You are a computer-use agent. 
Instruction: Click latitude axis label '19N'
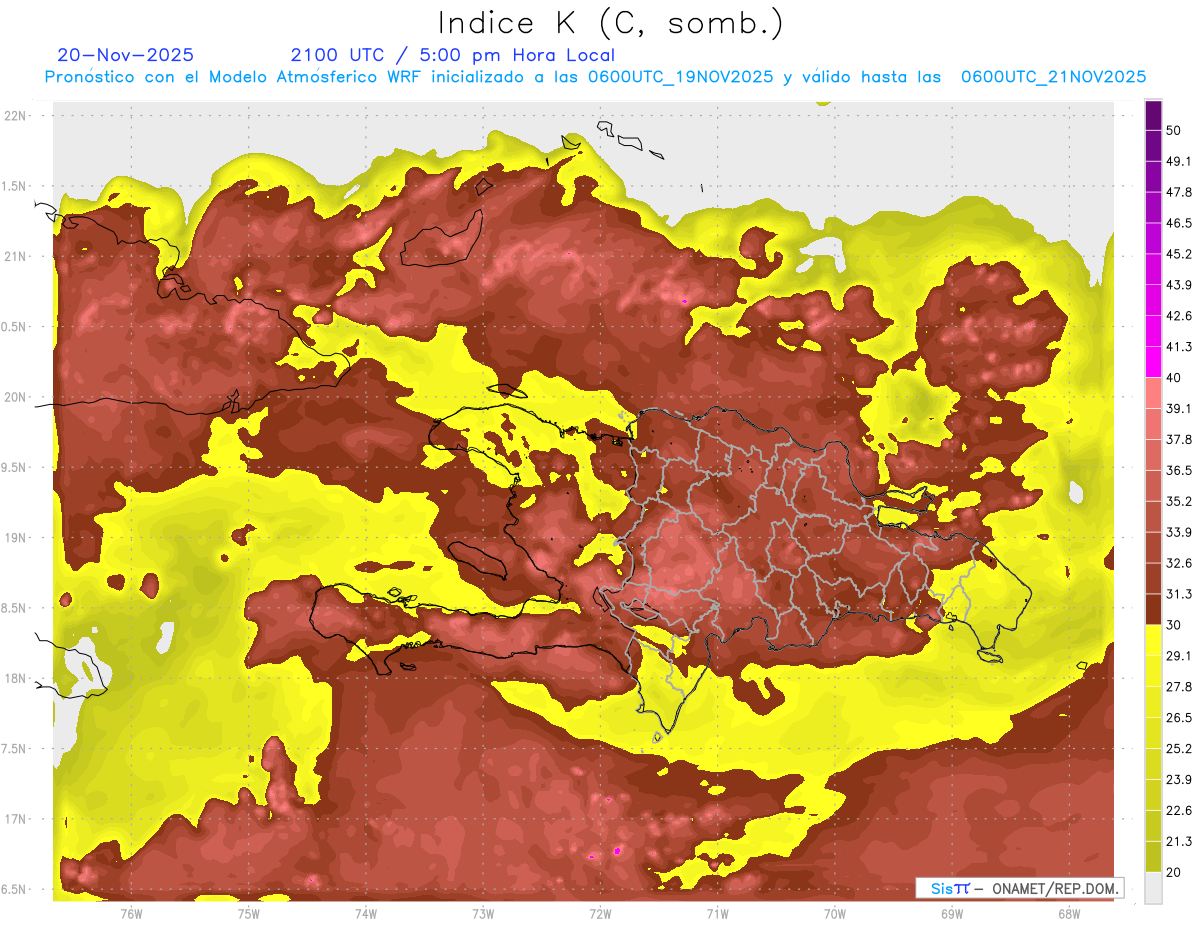coord(15,537)
